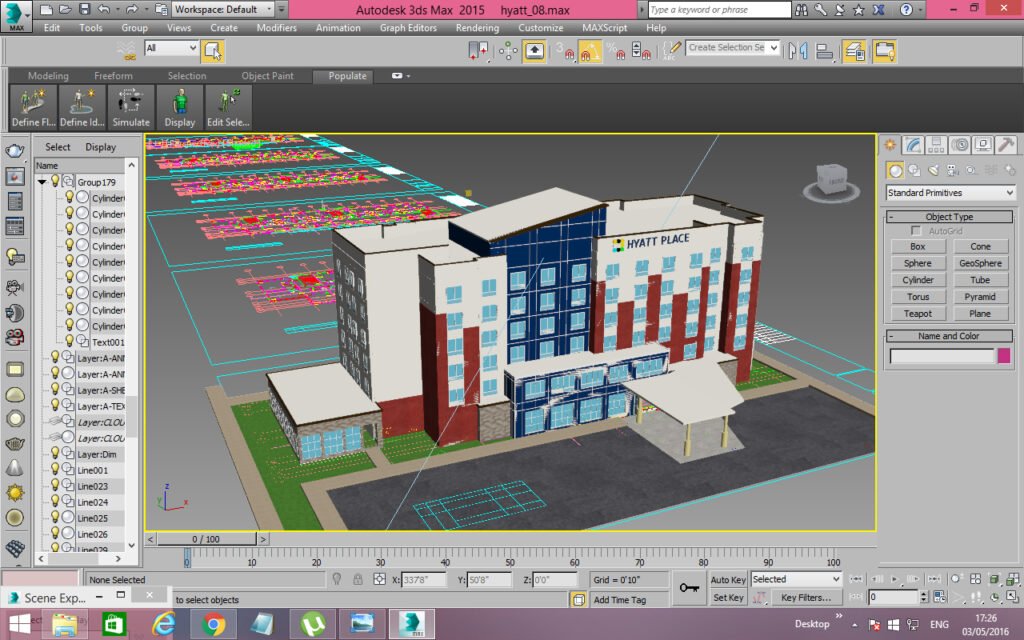1024x640 pixels.
Task: Switch to the Freeform ribbon tab
Action: point(113,76)
